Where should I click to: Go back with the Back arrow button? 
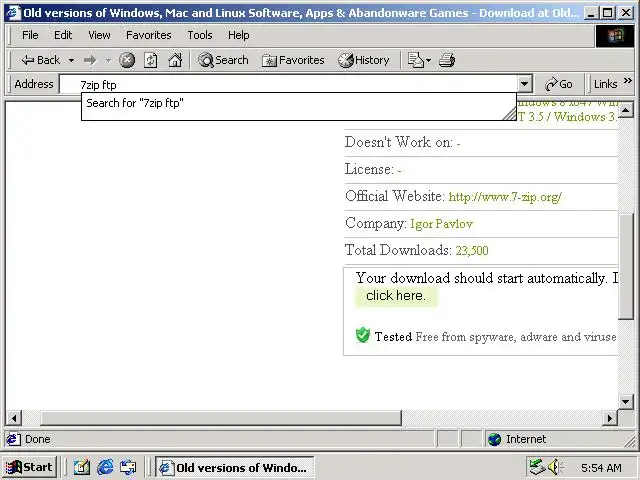(40, 60)
